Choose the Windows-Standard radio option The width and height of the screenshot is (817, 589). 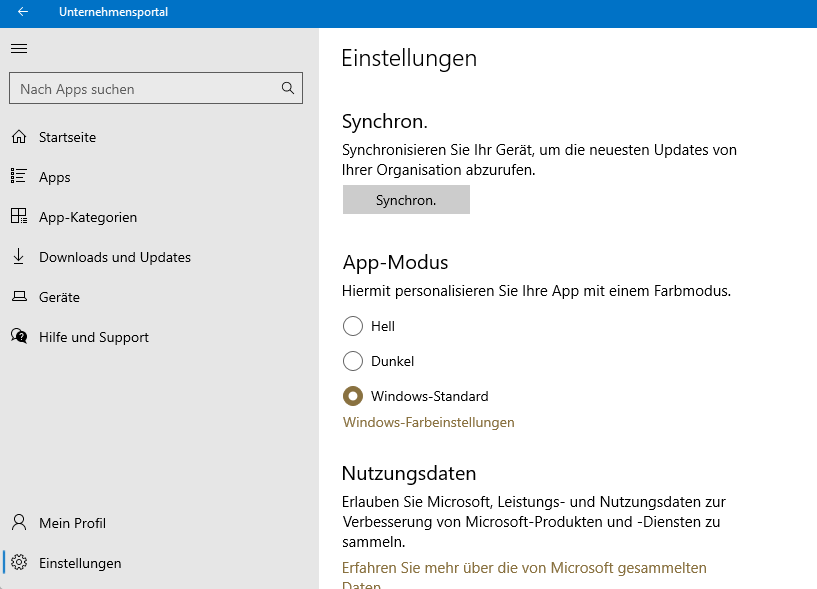coord(353,396)
